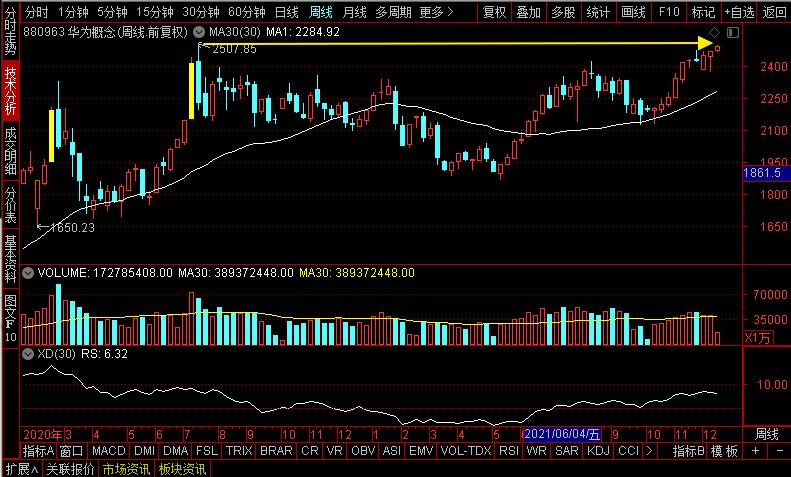The image size is (791, 477).
Task: Select the 指标B tab
Action: 688,451
